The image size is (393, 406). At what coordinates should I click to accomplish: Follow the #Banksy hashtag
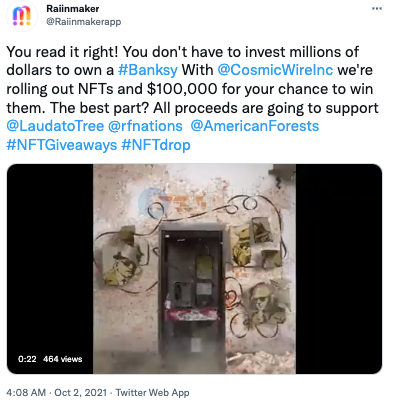[148, 70]
